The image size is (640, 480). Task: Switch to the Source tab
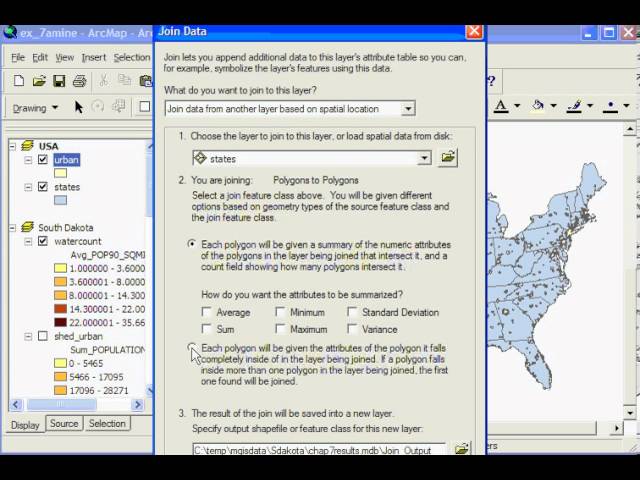(x=64, y=423)
